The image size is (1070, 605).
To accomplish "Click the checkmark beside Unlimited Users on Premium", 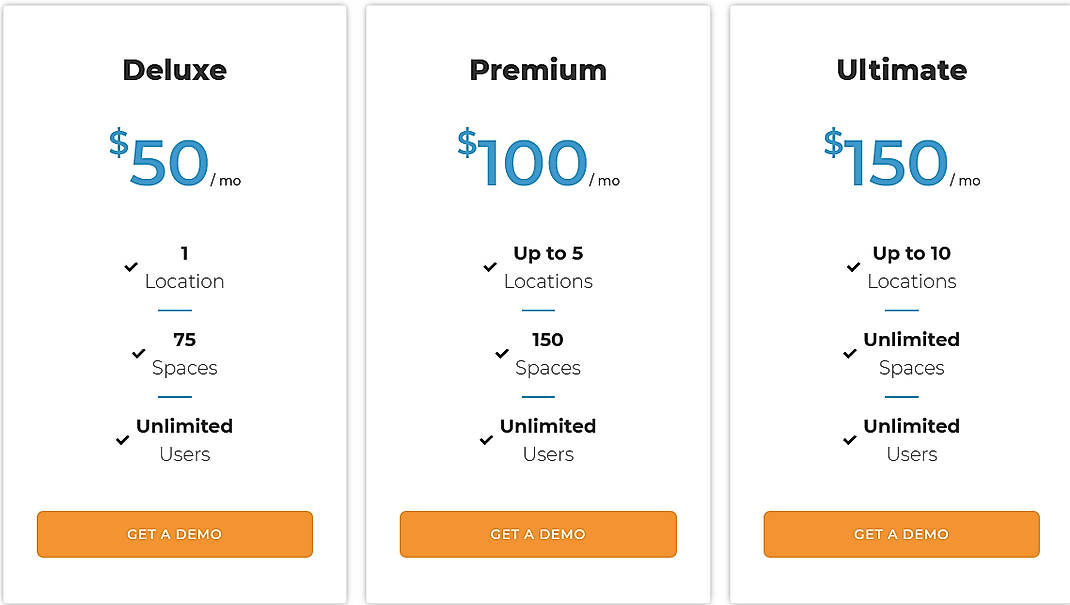I will coord(486,440).
